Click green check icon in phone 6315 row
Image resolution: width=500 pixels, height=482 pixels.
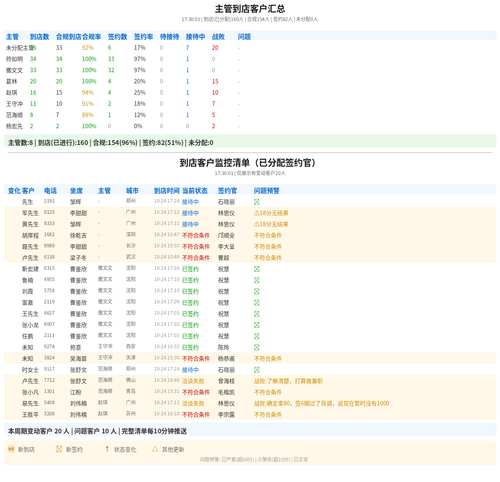coord(257,269)
